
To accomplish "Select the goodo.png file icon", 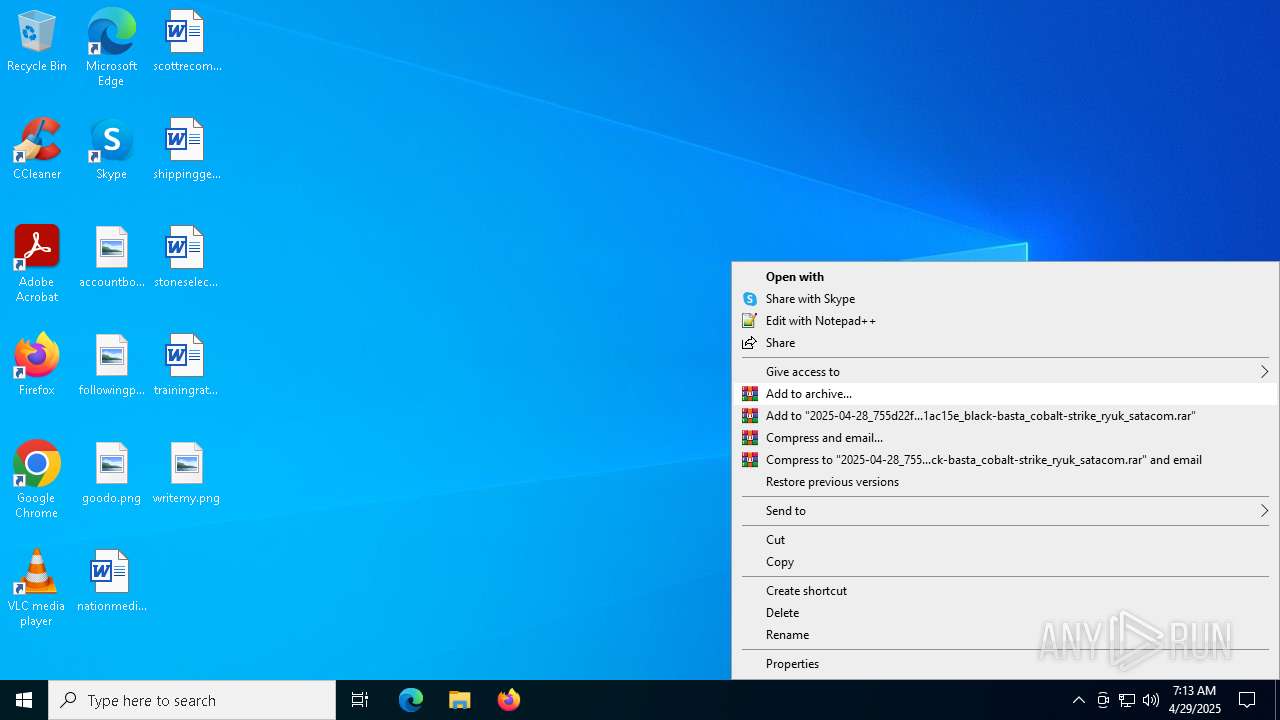I will point(111,473).
